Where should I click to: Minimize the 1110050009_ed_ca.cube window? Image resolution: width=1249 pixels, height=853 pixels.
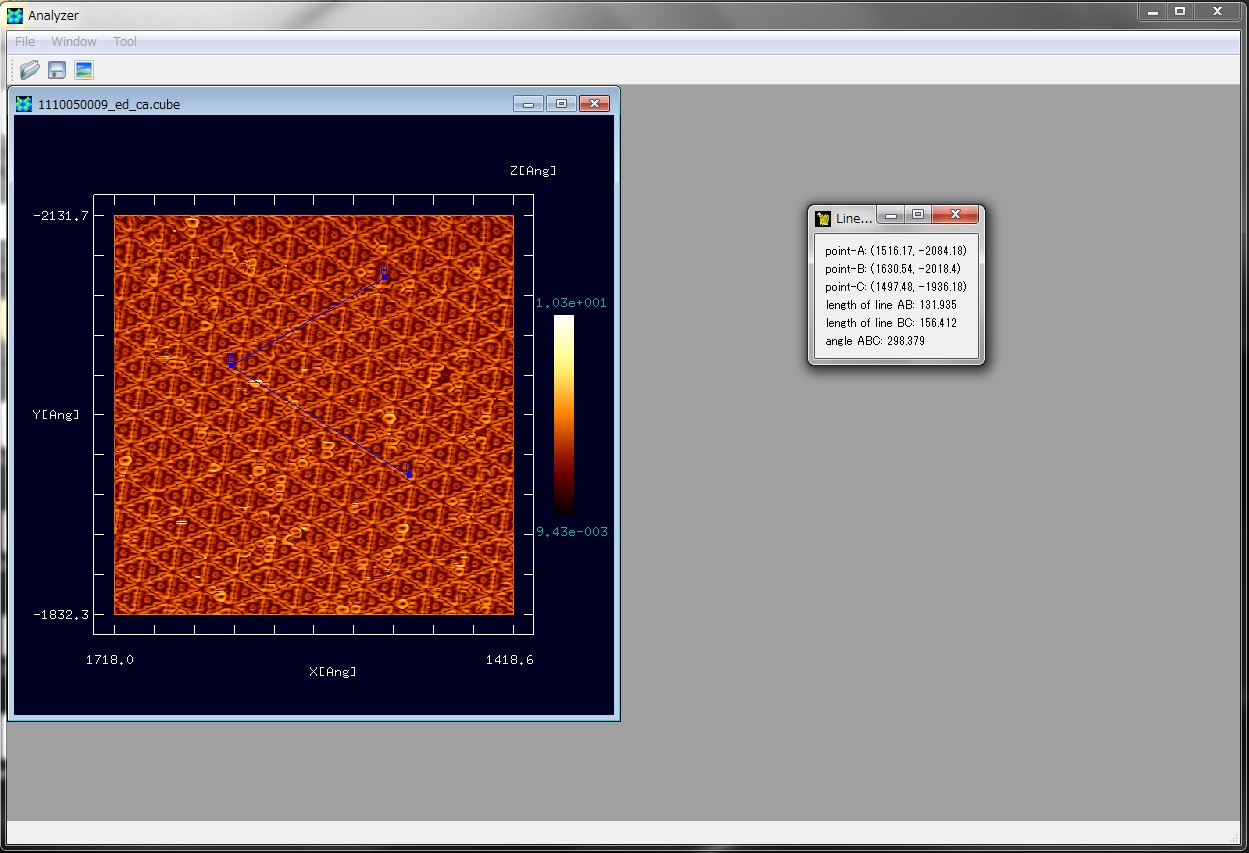(528, 104)
